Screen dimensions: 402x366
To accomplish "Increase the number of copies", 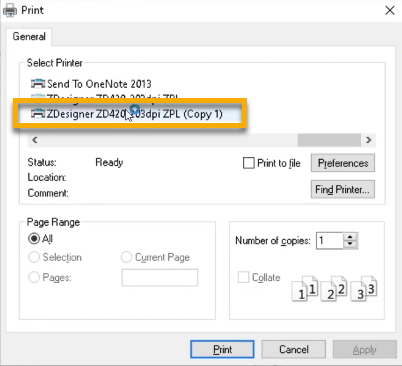I will pyautogui.click(x=350, y=237).
